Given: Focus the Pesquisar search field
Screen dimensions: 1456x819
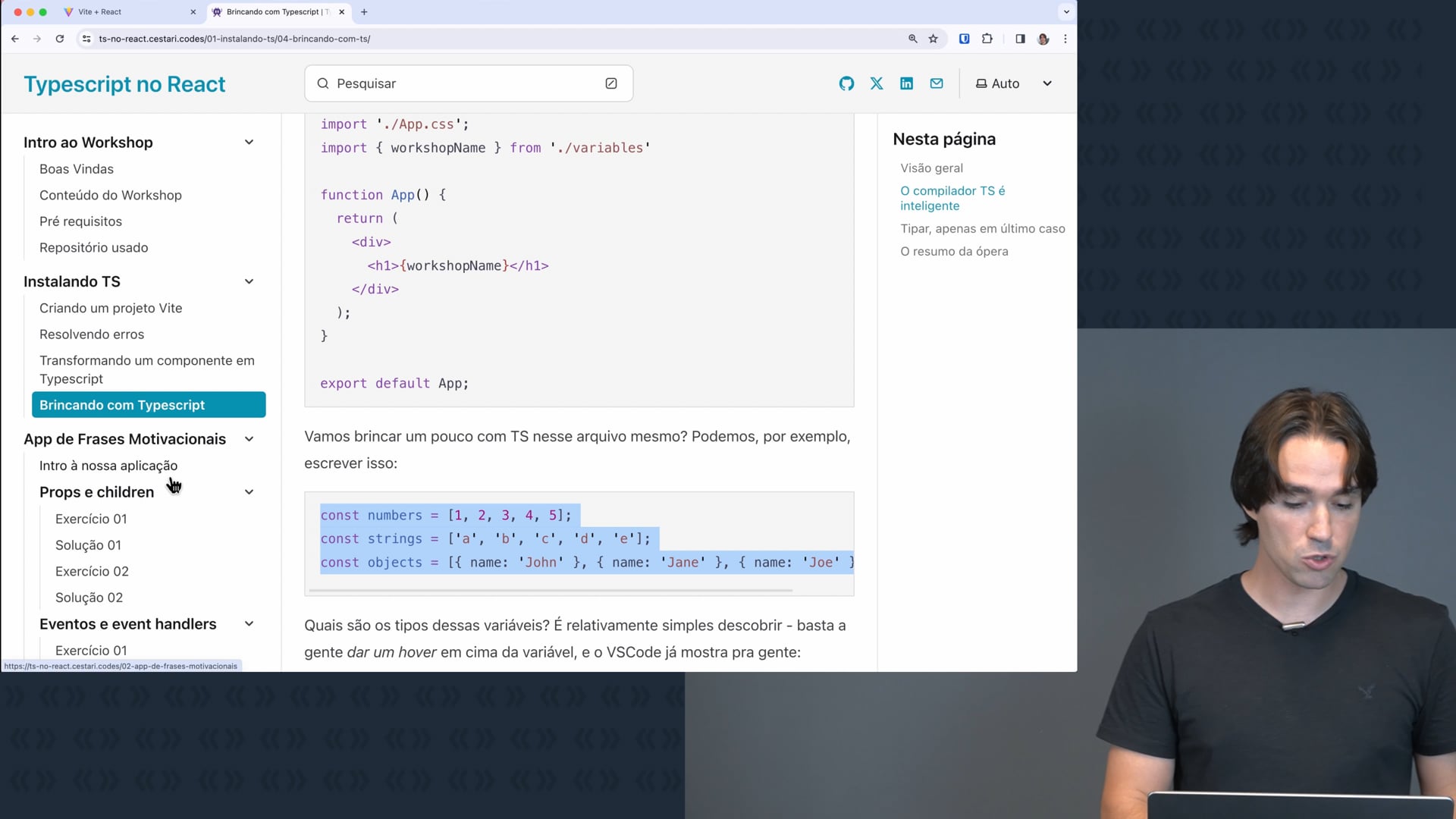Looking at the screenshot, I should pyautogui.click(x=463, y=83).
